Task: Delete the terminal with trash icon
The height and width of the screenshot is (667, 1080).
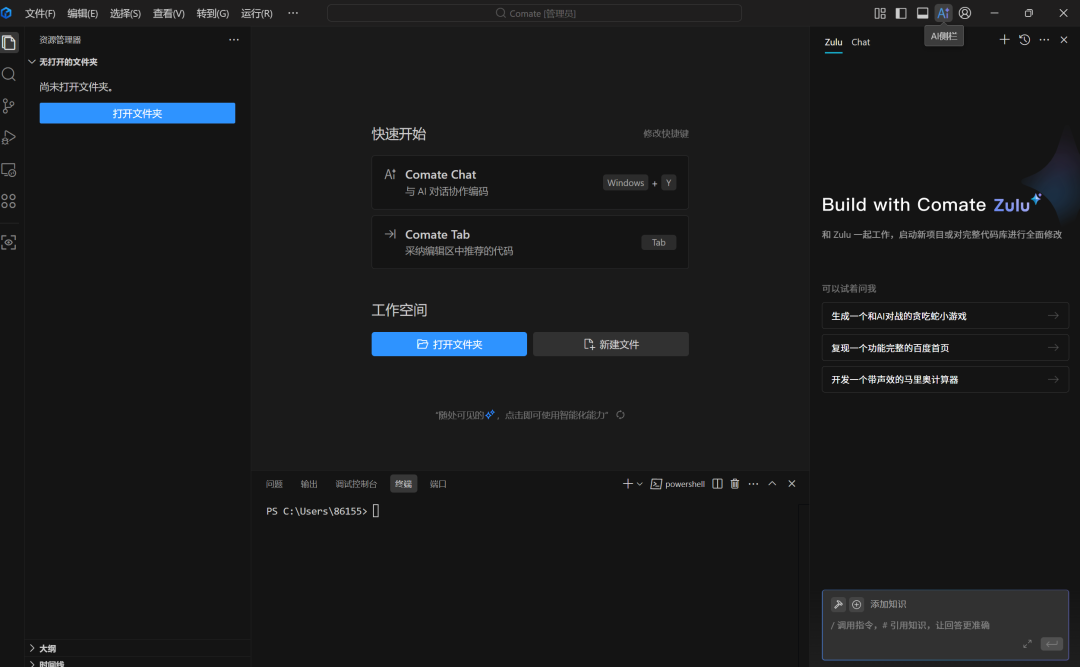Action: click(x=735, y=484)
